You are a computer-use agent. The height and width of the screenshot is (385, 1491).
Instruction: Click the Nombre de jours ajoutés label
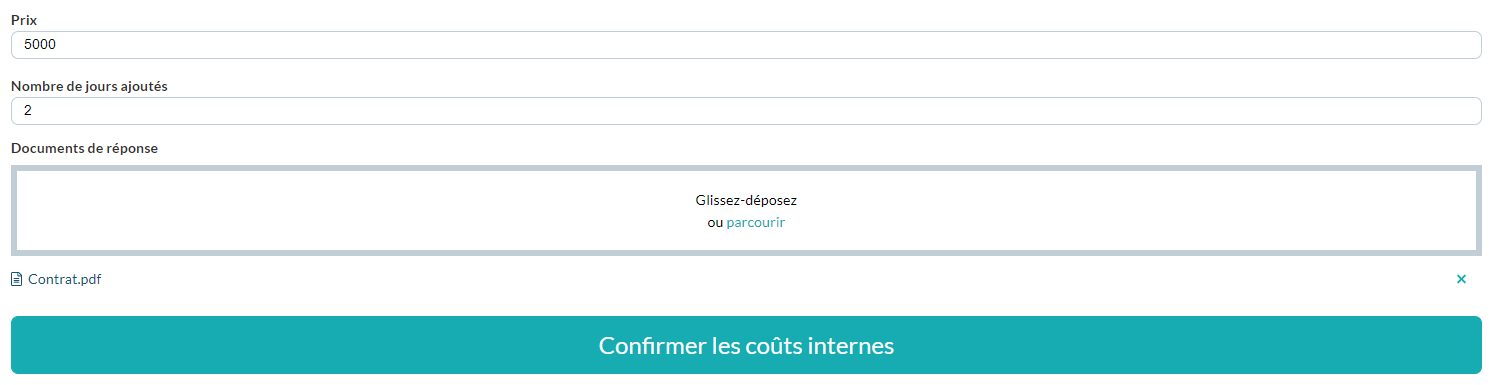tap(89, 86)
